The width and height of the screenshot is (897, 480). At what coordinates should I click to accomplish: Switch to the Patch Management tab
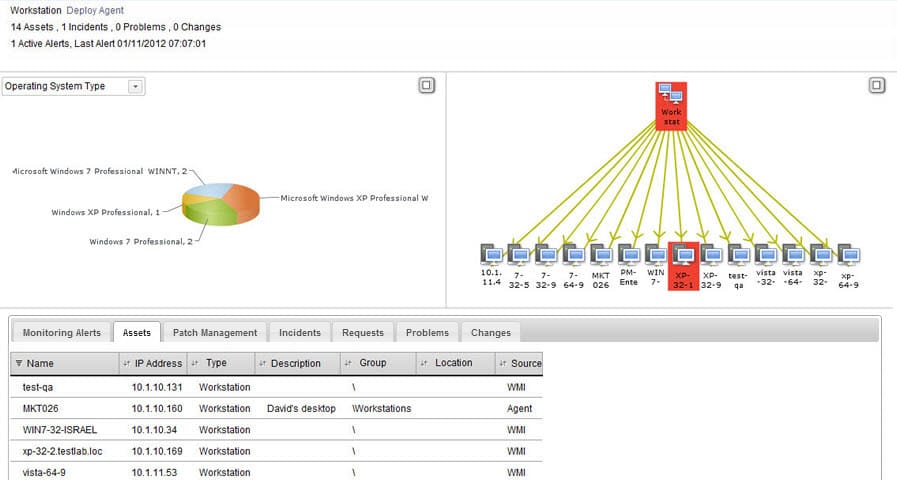click(214, 332)
